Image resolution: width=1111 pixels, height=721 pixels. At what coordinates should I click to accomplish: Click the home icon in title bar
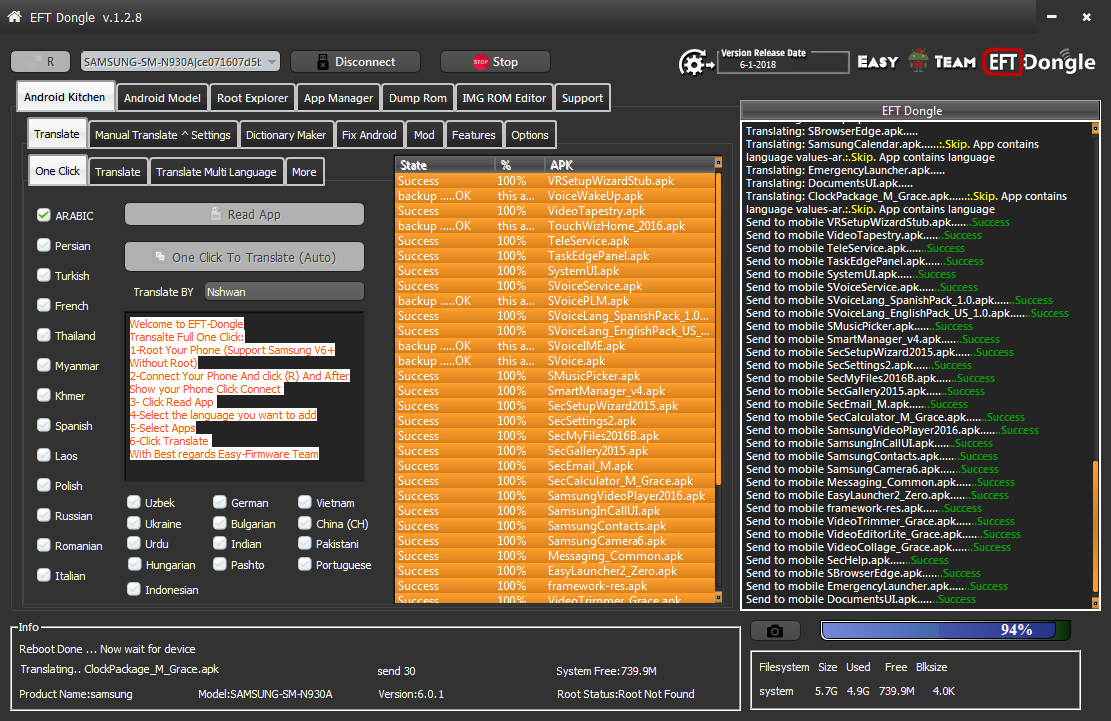tap(14, 17)
